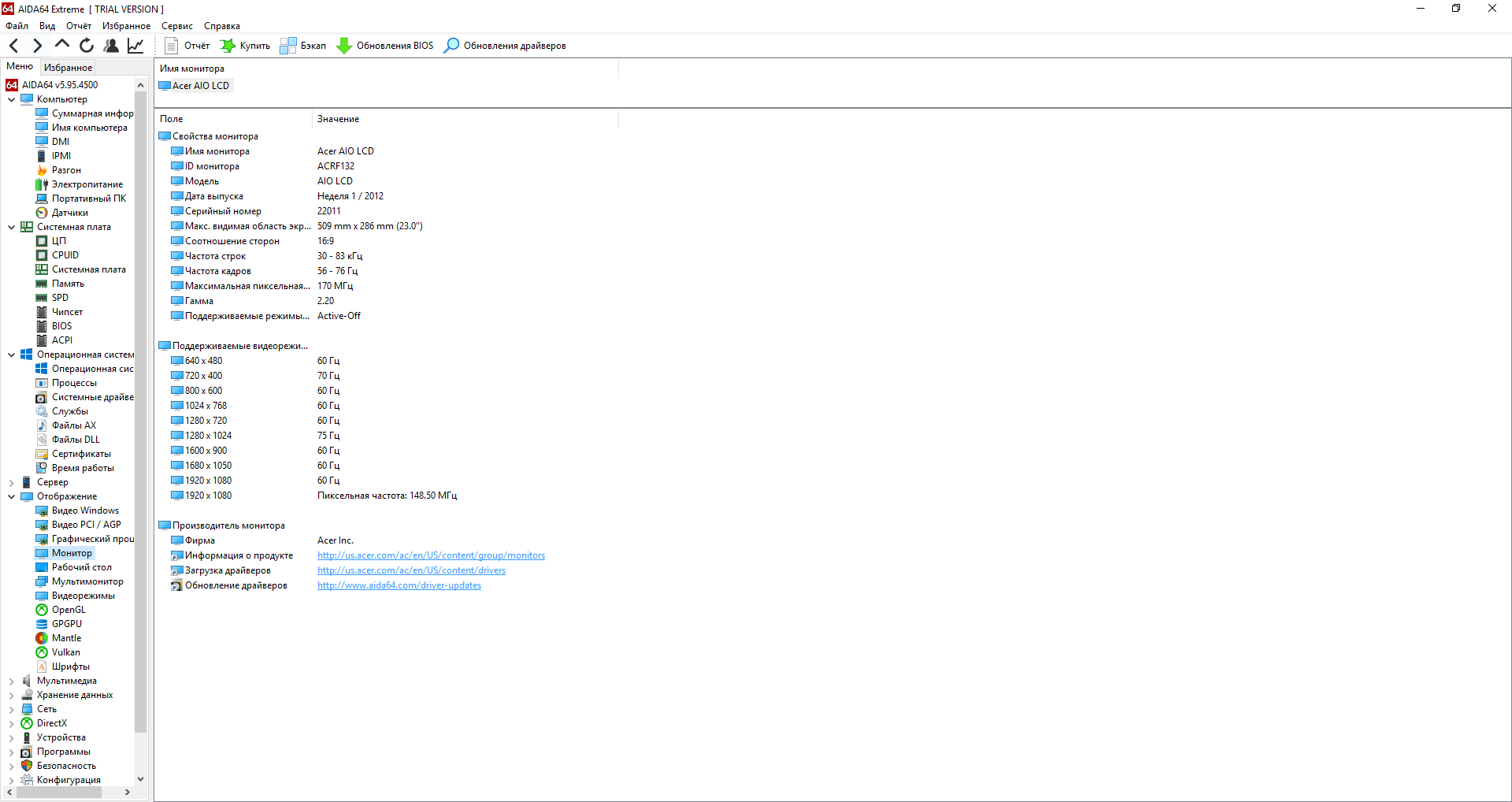This screenshot has height=802, width=1512.
Task: Expand the Сервер tree node
Action: coord(11,482)
